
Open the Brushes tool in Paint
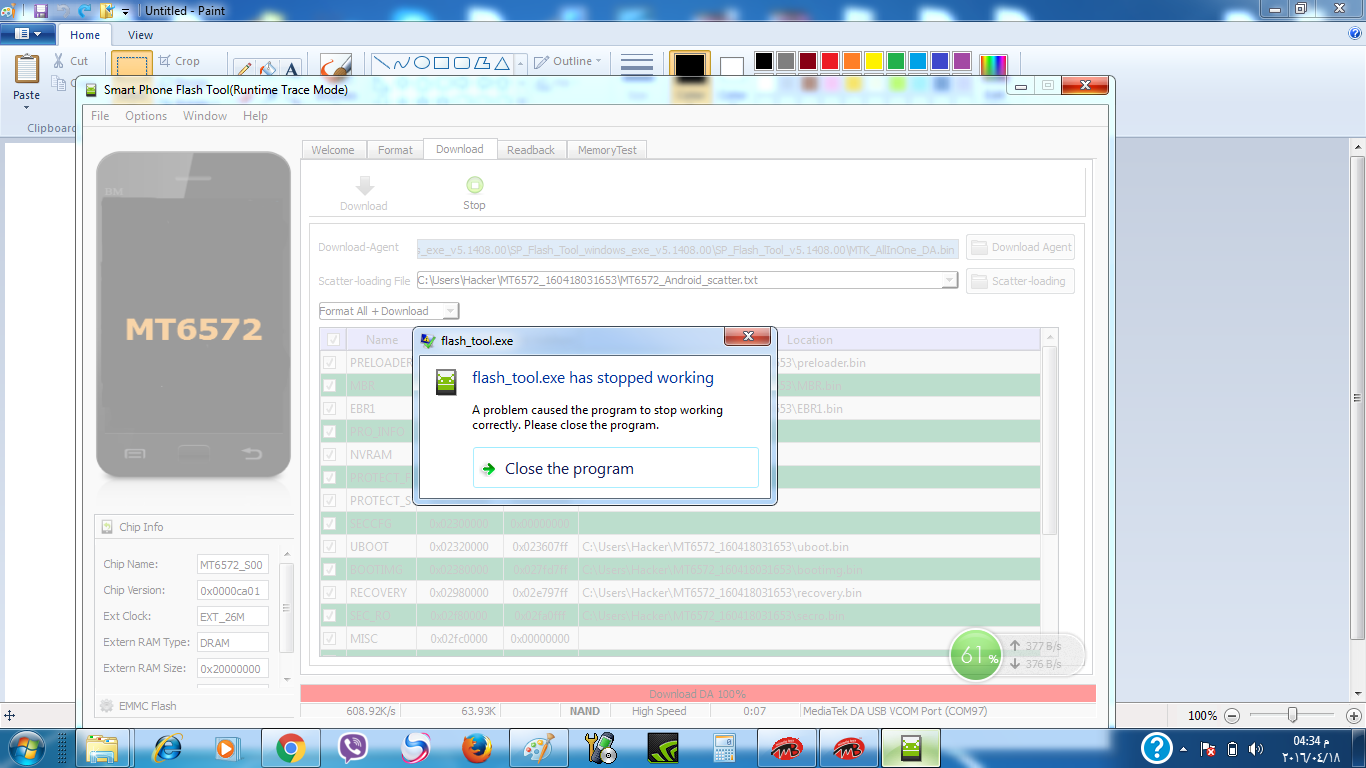pos(335,66)
